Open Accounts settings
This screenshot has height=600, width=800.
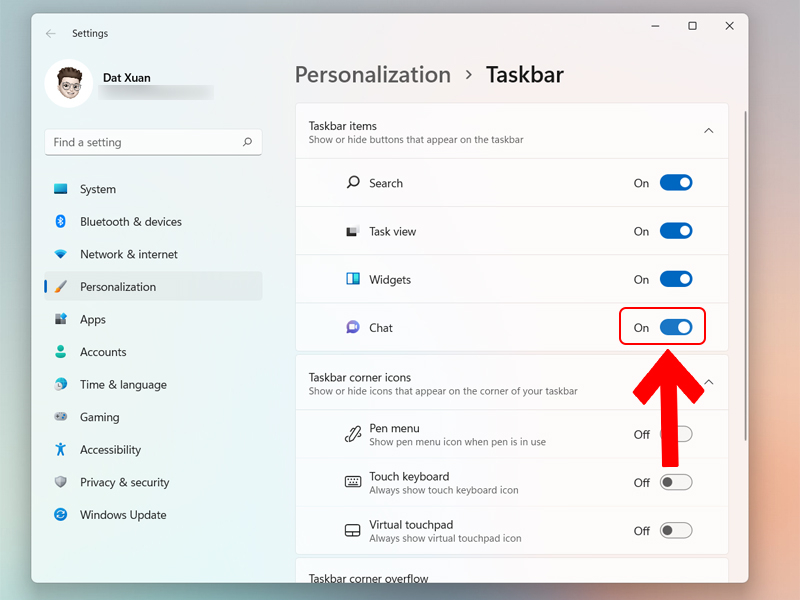[x=153, y=352]
